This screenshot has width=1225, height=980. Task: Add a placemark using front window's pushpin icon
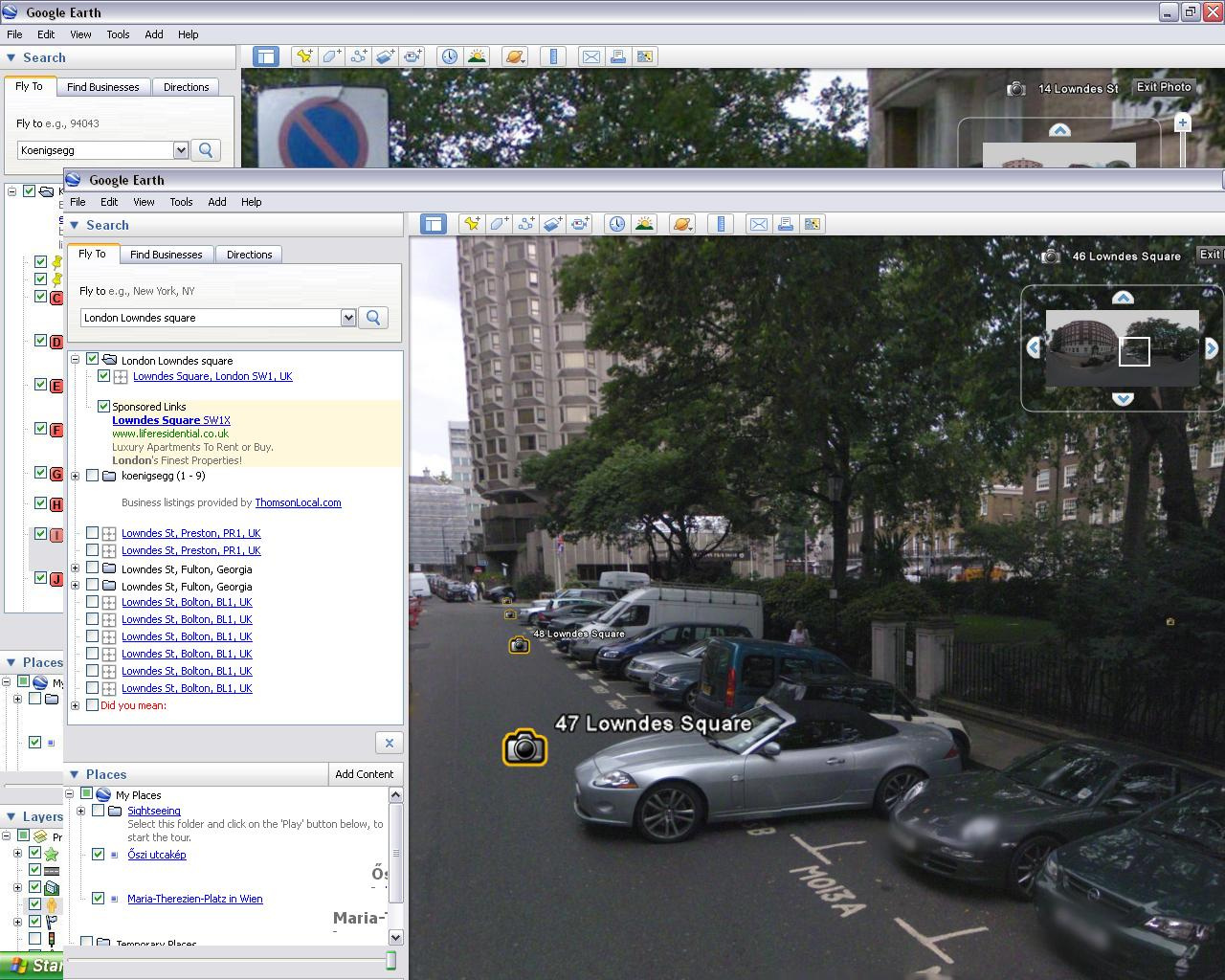(x=472, y=224)
